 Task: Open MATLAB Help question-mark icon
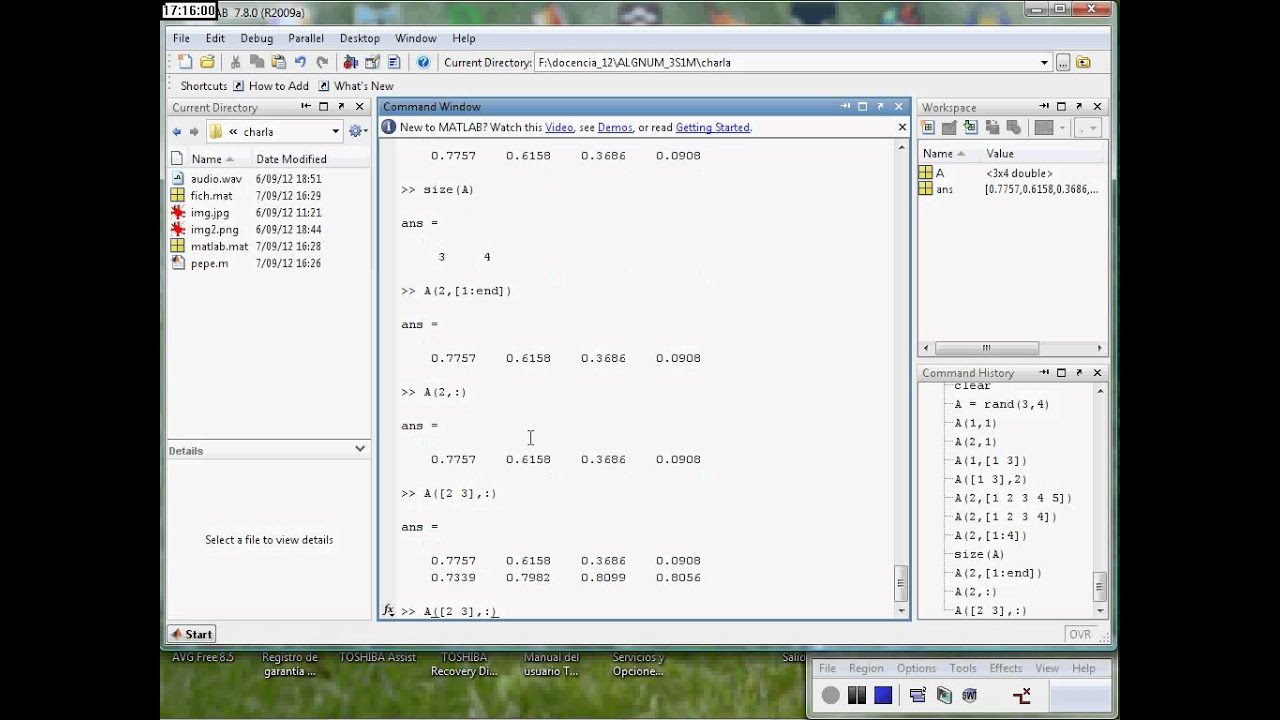(x=423, y=62)
